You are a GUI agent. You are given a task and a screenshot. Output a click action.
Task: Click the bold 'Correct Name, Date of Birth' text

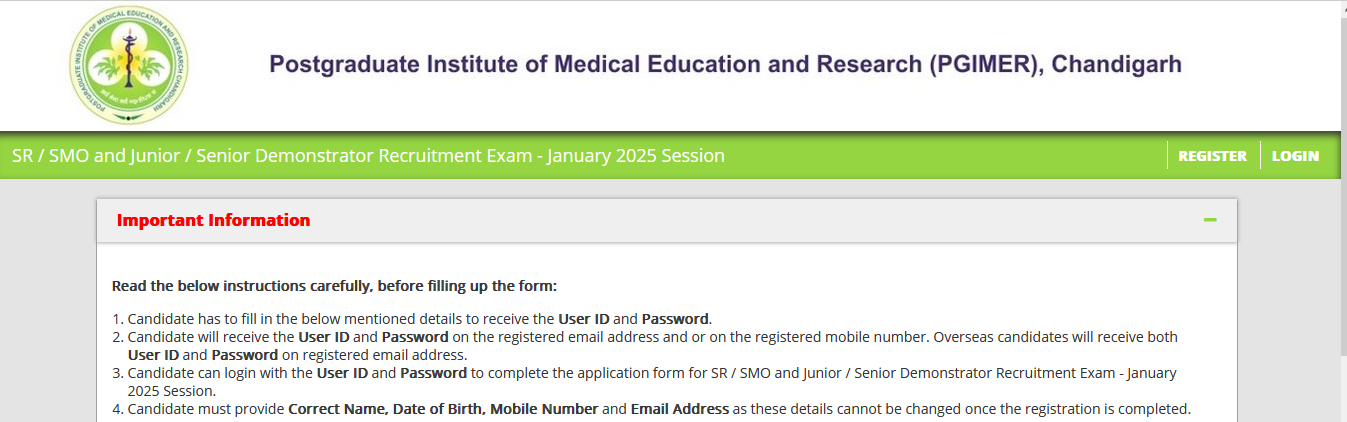[x=387, y=409]
